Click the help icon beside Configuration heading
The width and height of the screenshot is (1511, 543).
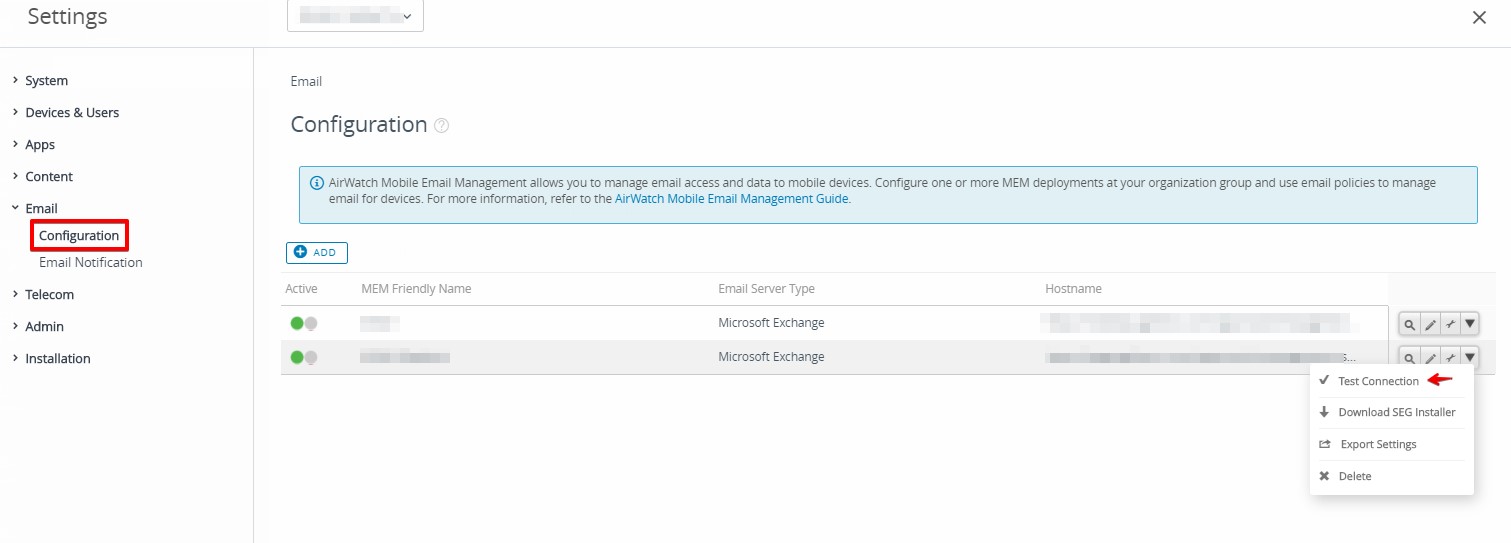(442, 126)
